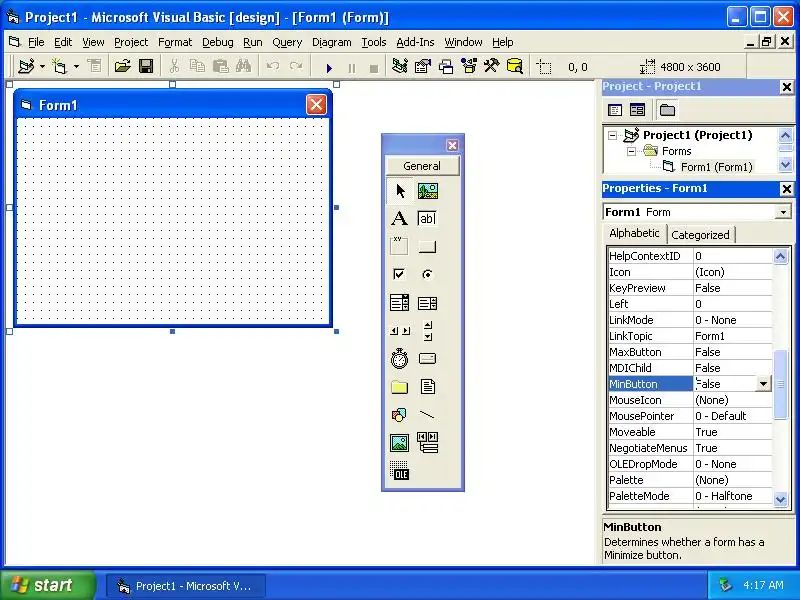
Task: Select the Shape tool in toolbox
Action: point(399,415)
